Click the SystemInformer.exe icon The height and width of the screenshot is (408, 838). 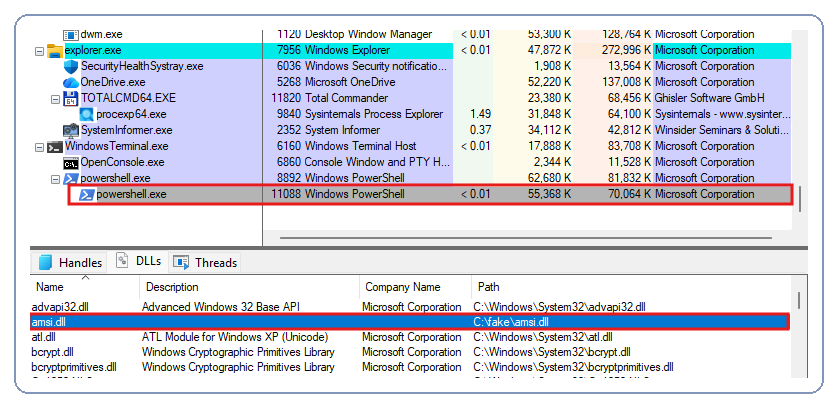click(x=71, y=130)
